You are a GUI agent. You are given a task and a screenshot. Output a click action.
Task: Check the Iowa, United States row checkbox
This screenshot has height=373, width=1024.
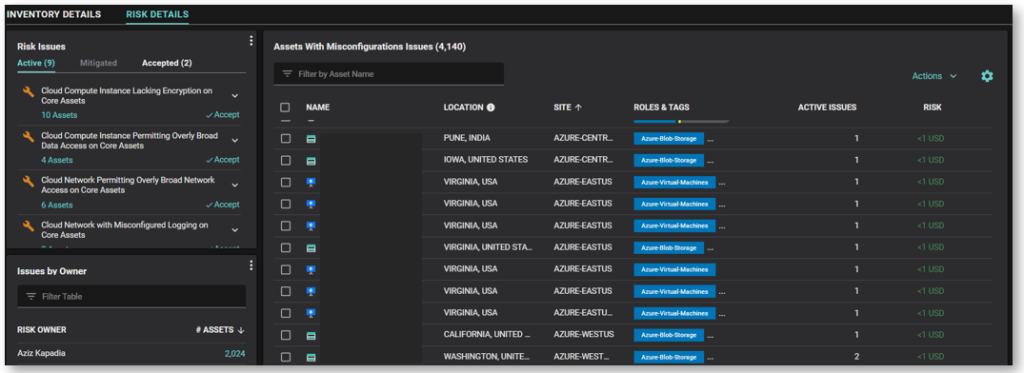(x=285, y=161)
